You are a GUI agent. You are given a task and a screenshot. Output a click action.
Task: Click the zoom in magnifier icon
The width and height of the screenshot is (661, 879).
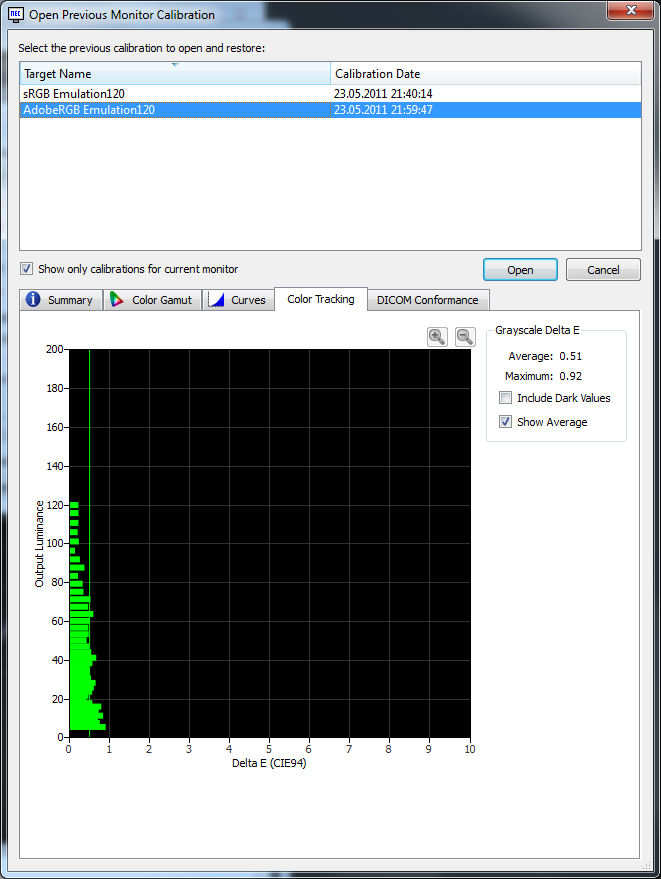(x=437, y=337)
